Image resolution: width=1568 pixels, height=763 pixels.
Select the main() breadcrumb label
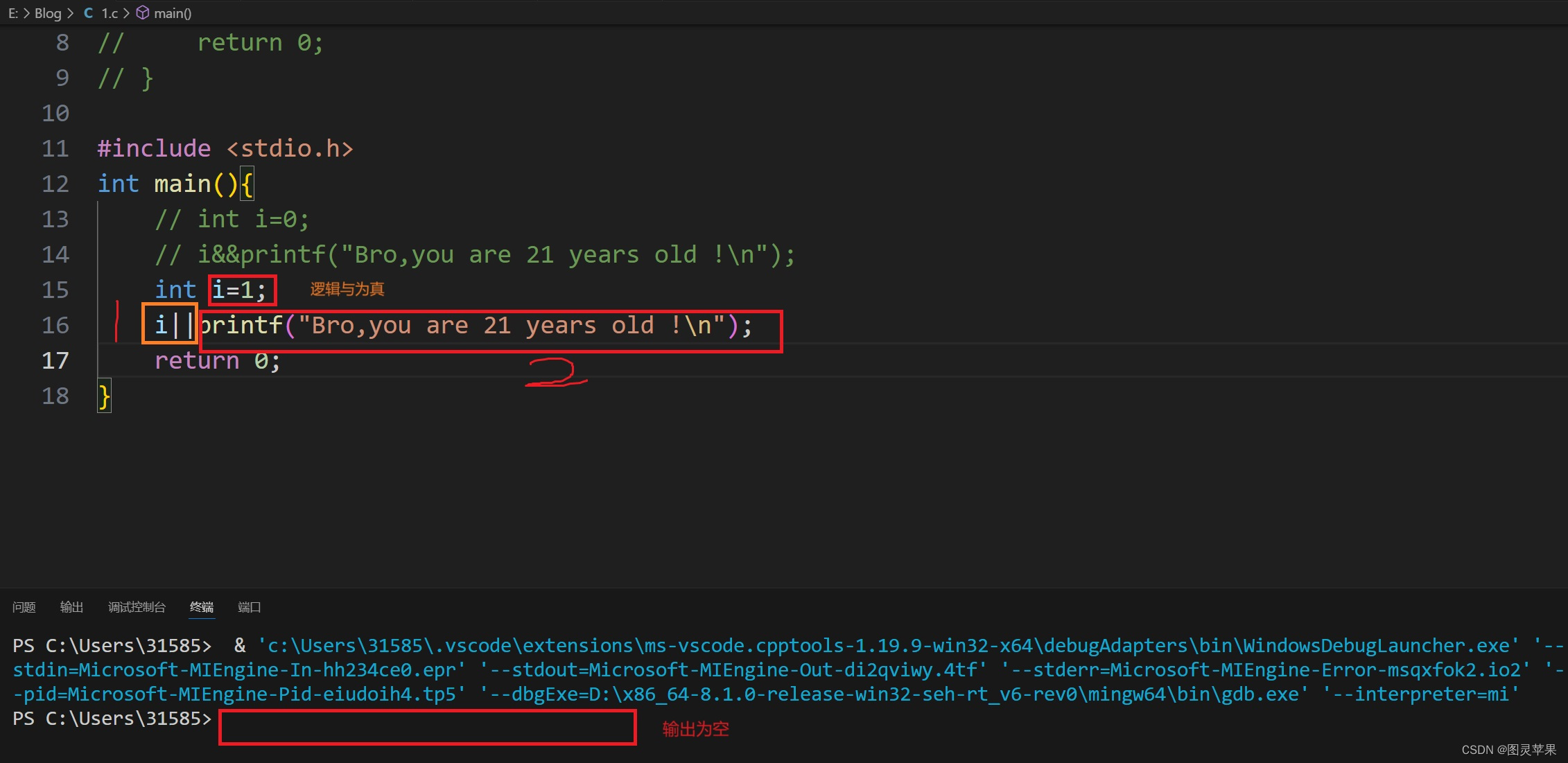pyautogui.click(x=173, y=13)
